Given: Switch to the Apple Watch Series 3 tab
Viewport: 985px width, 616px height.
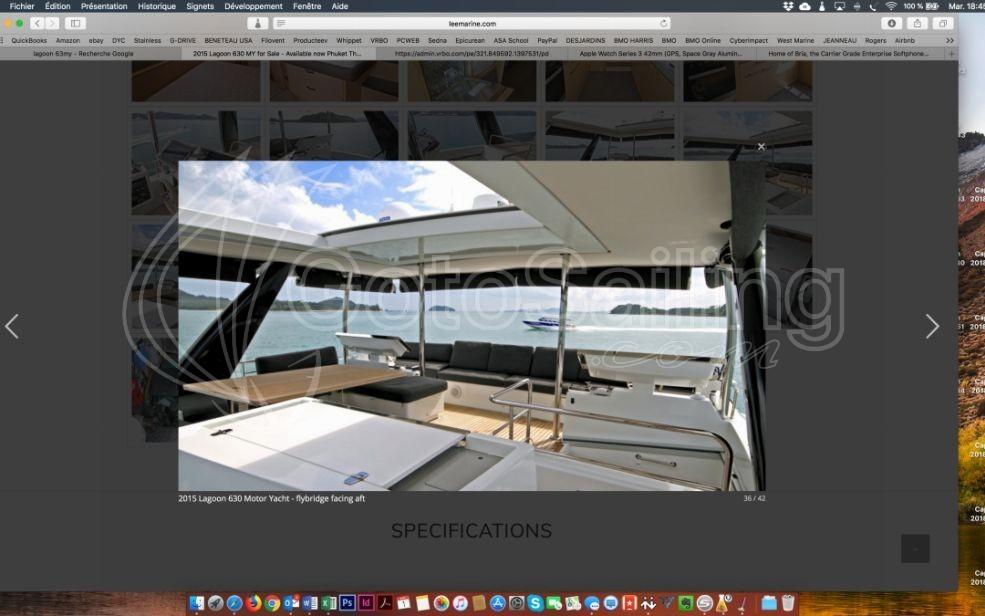Looking at the screenshot, I should pos(660,53).
